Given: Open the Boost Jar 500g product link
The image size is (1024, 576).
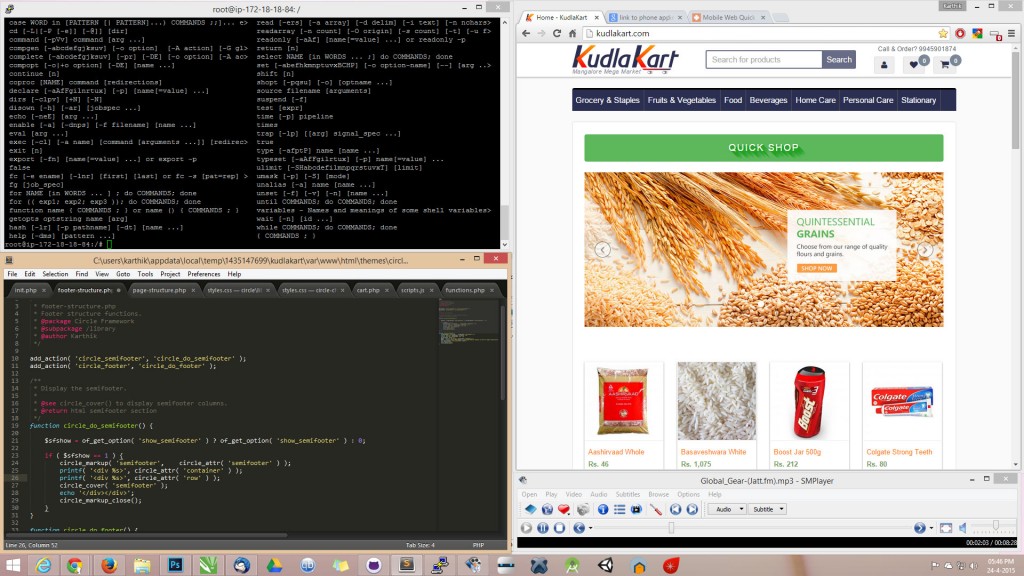Looking at the screenshot, I should click(x=797, y=452).
